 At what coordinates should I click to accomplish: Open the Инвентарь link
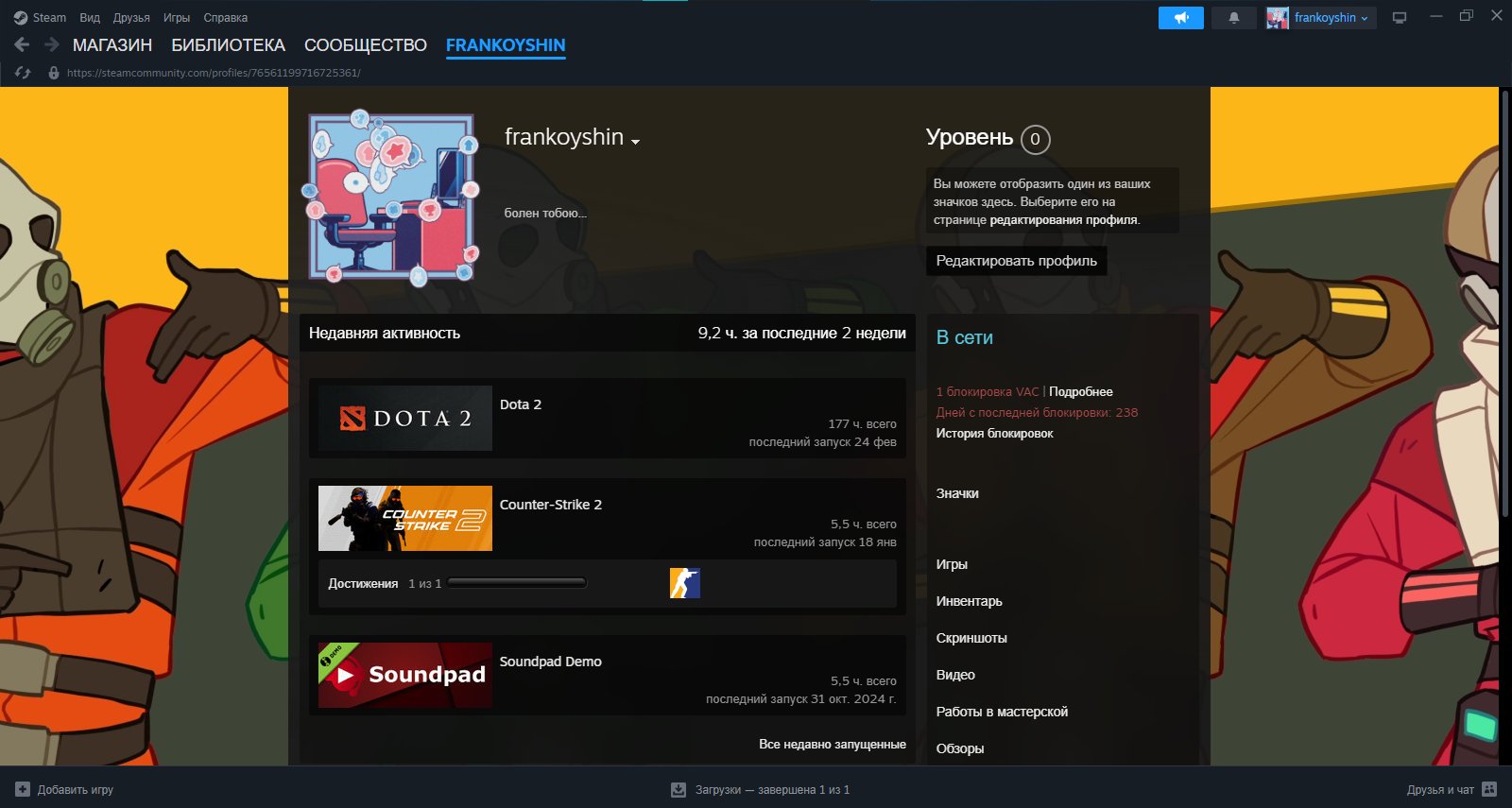[x=969, y=601]
